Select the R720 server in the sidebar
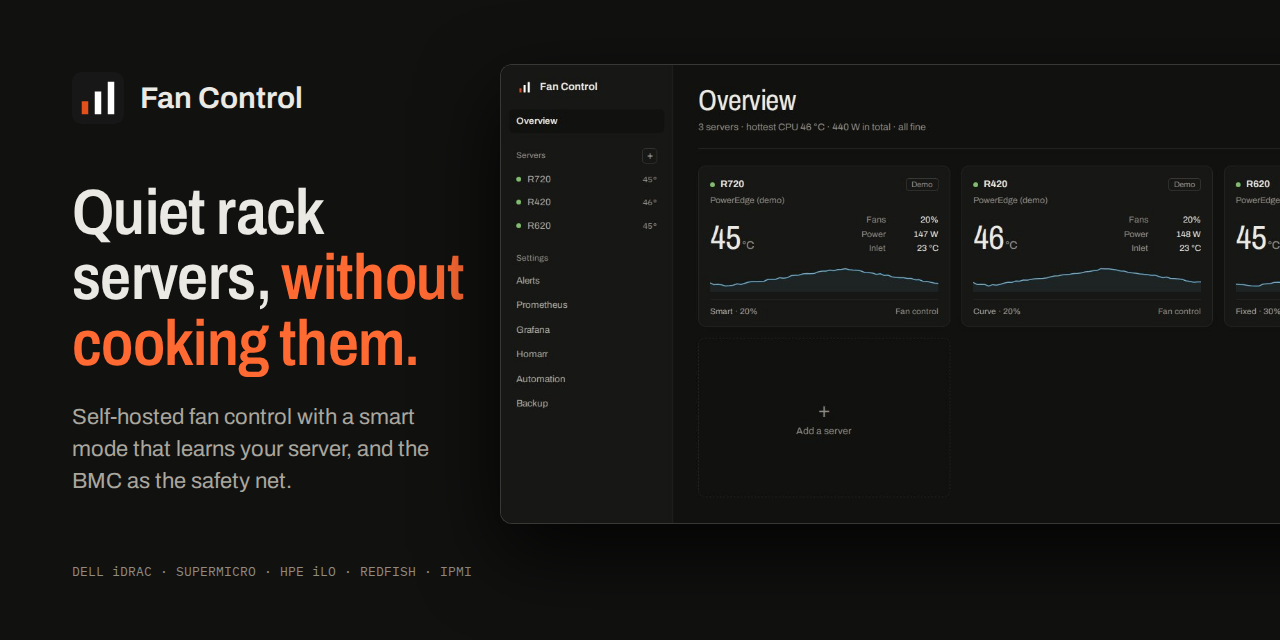1280x640 pixels. click(586, 179)
